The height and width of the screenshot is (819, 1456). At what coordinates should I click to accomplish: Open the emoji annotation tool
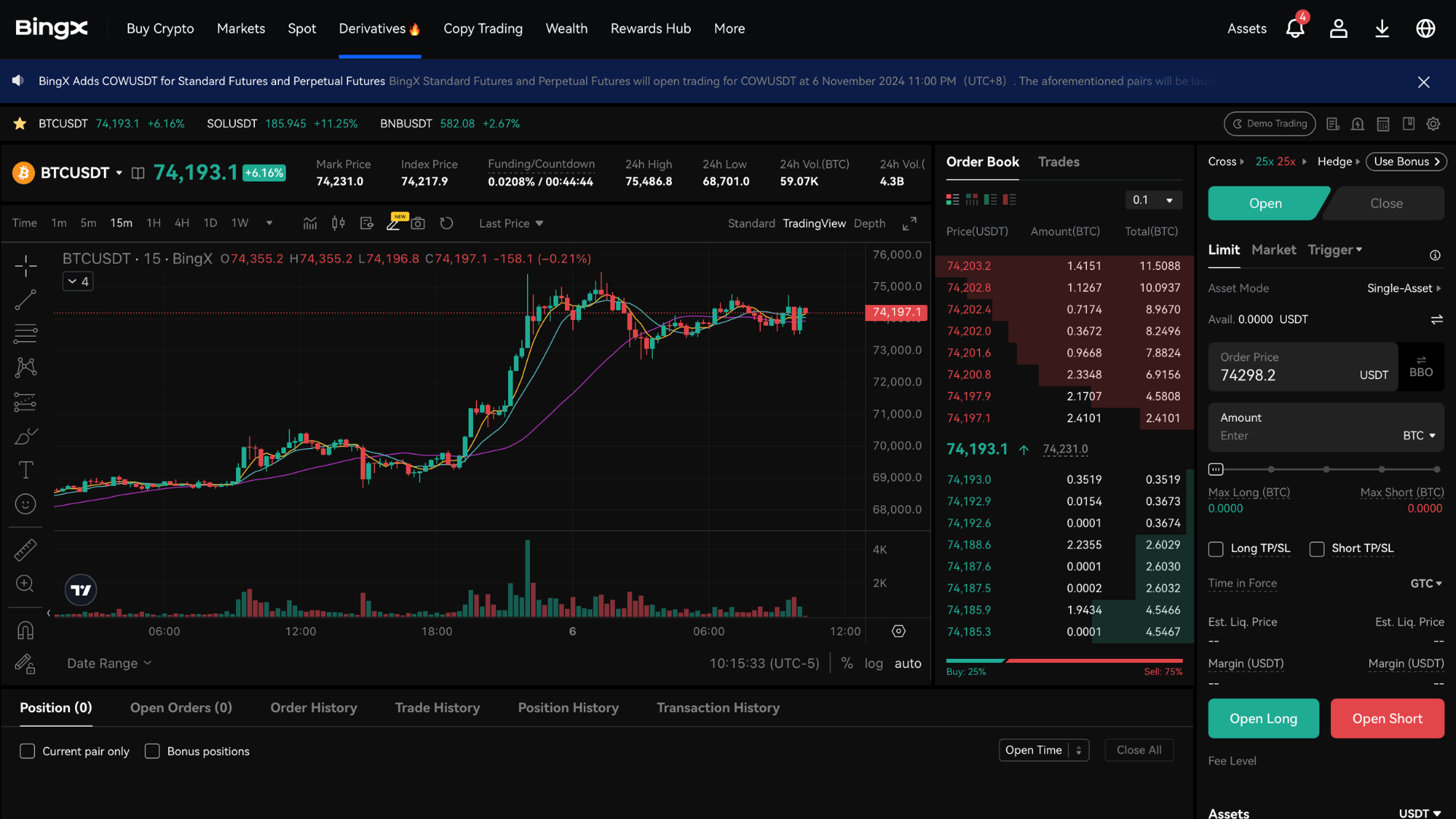click(25, 503)
